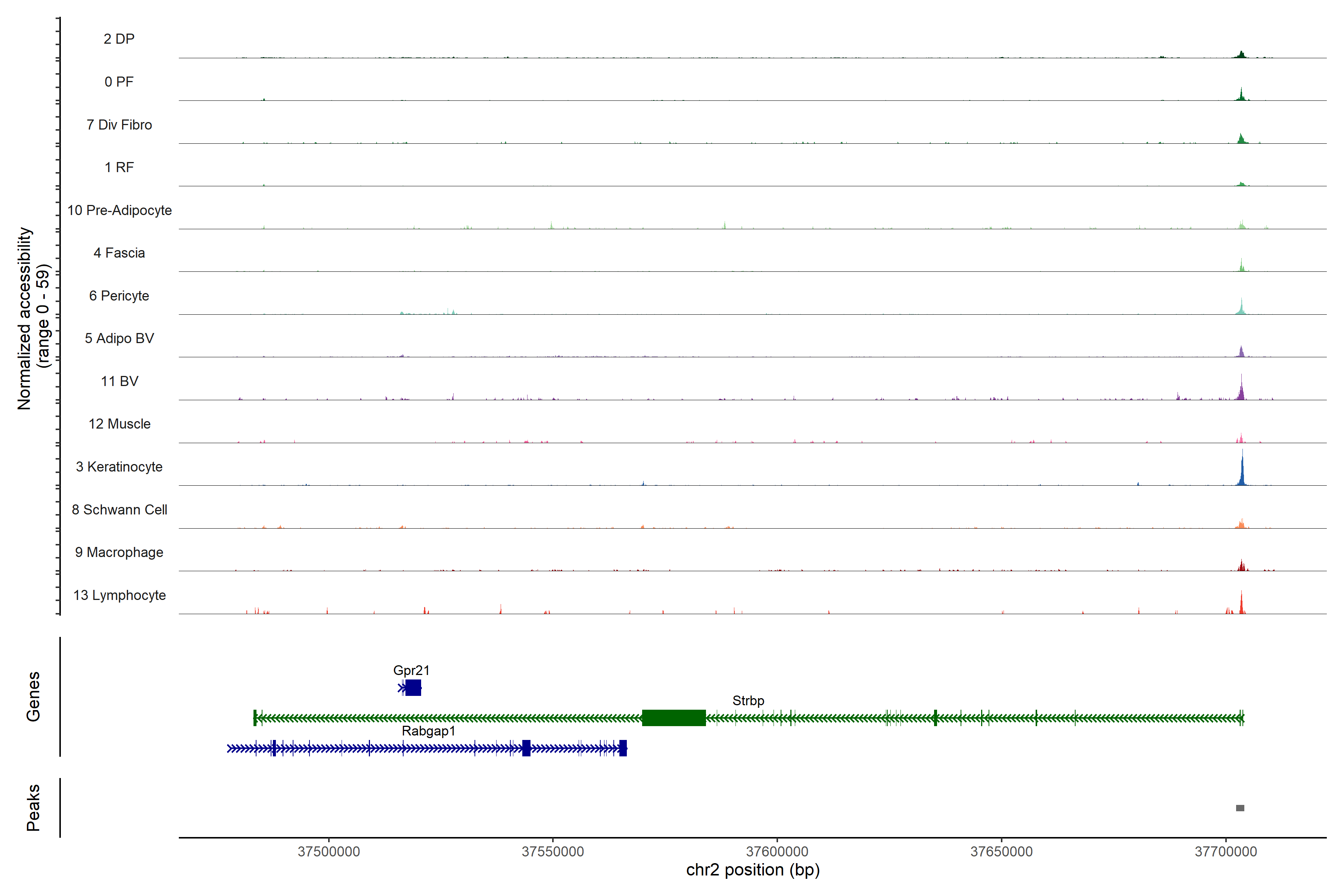This screenshot has height=896, width=1344.
Task: Click the 37700000 x-axis tick label
Action: point(1226,852)
